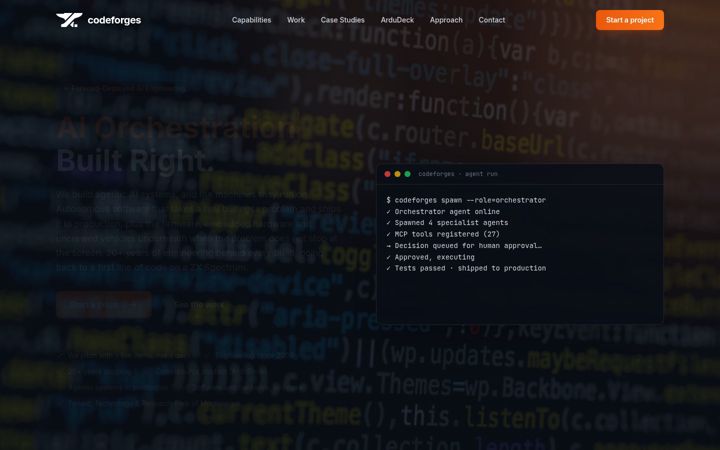Click the green dot in terminal window

(407, 174)
